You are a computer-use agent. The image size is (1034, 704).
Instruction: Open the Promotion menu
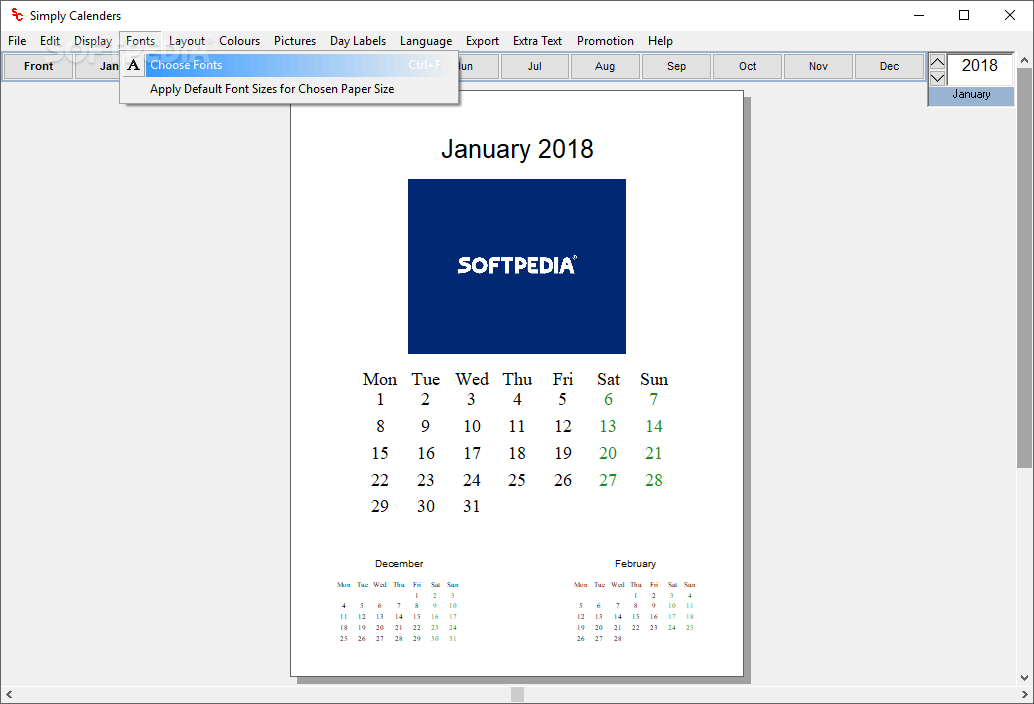tap(605, 41)
